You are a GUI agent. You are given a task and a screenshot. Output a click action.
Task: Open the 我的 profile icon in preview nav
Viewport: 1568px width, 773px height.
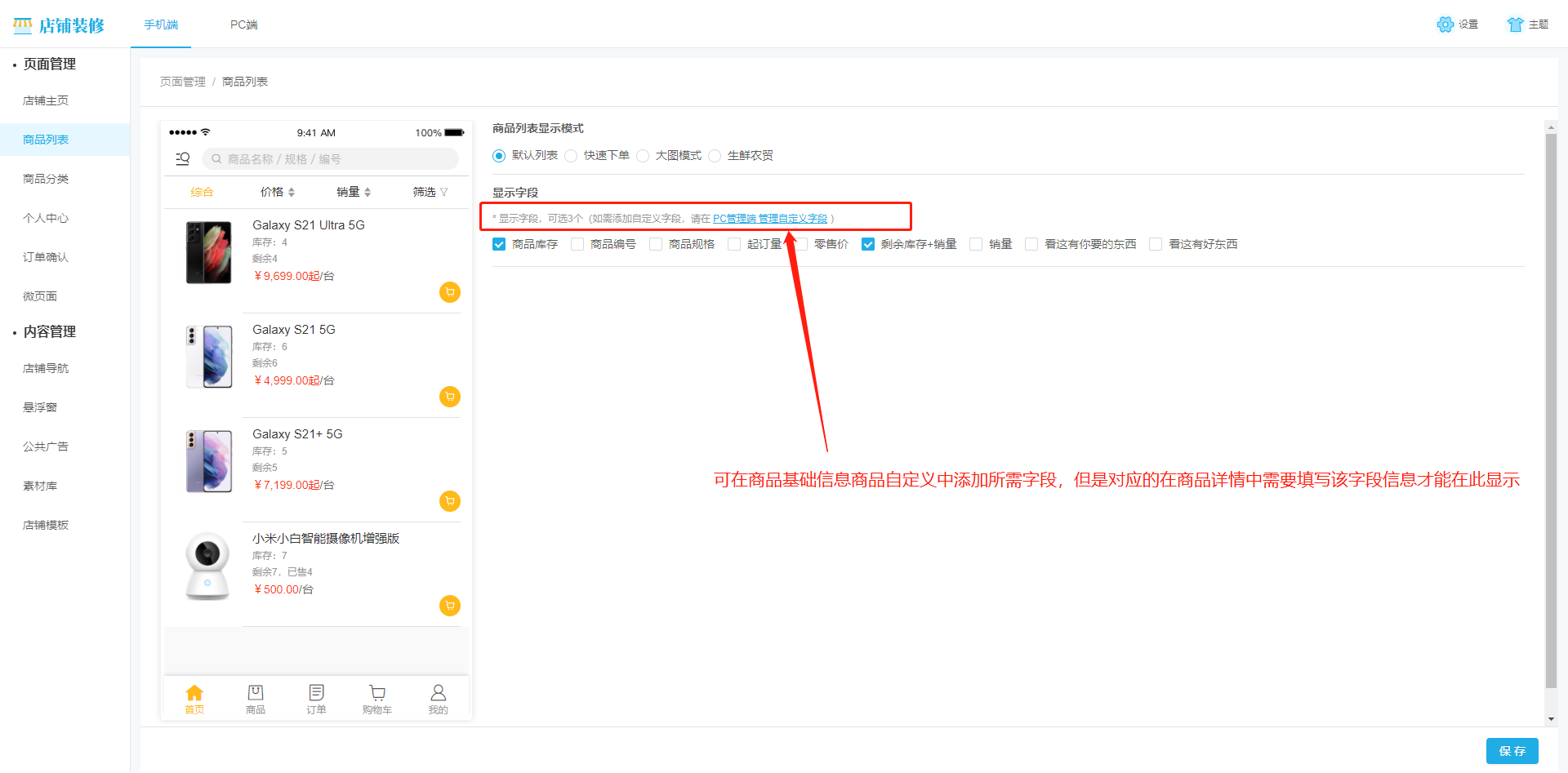[438, 692]
